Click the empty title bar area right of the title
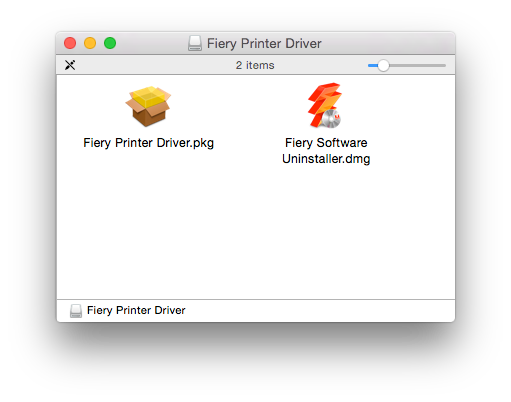511x402 pixels. point(387,43)
